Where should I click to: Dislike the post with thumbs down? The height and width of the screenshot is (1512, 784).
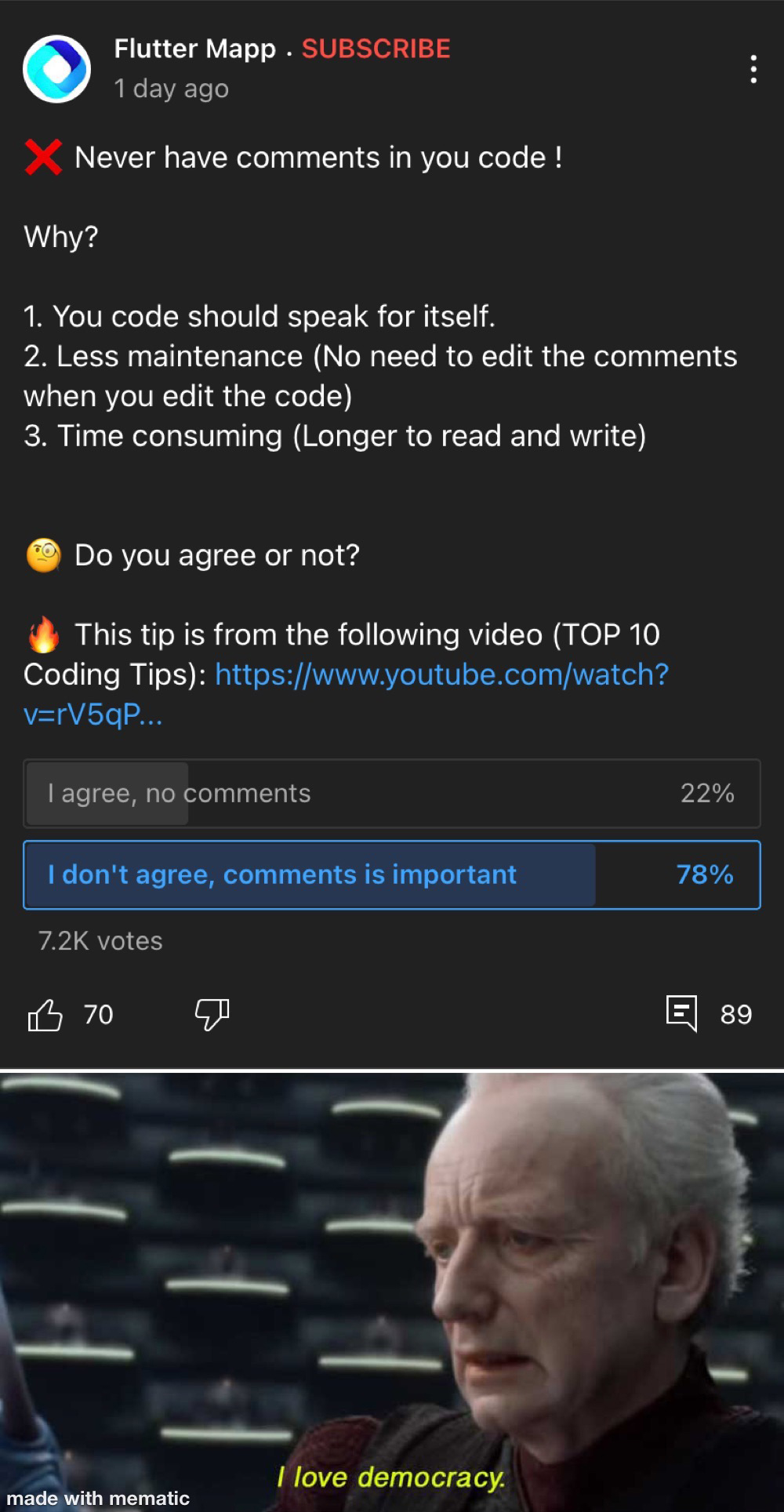pos(212,1015)
